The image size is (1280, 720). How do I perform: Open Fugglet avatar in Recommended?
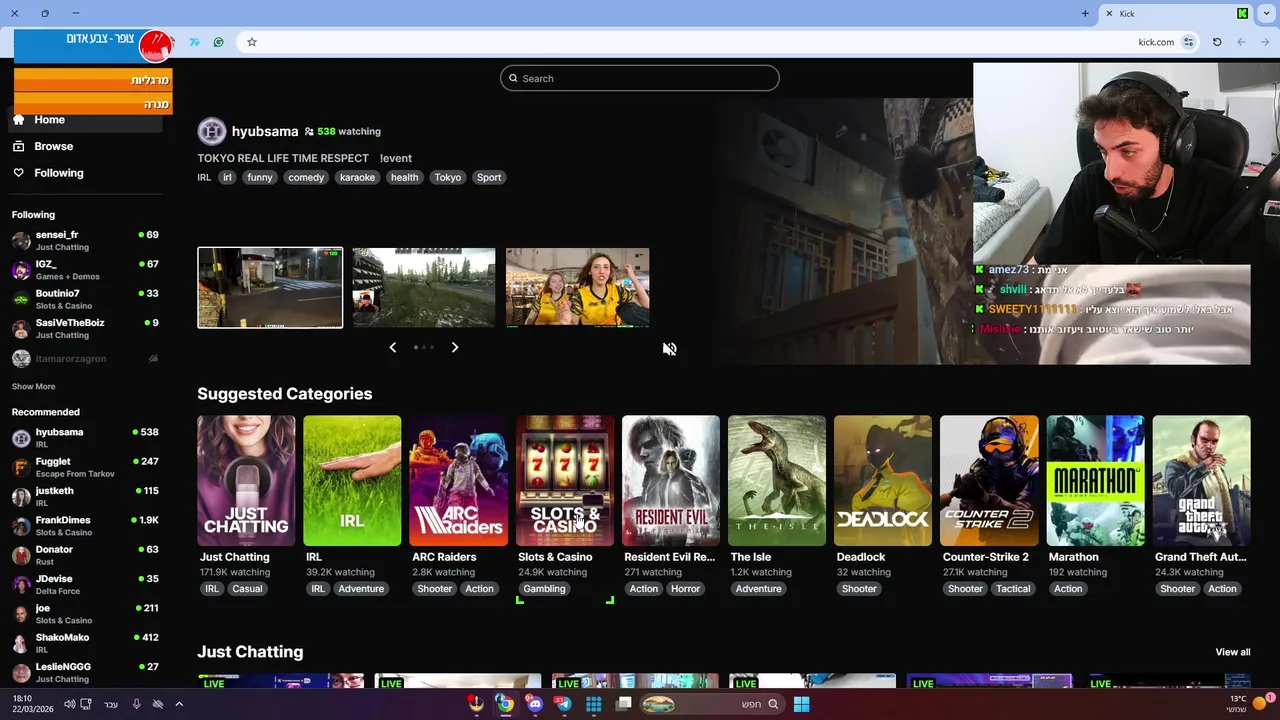click(x=21, y=467)
